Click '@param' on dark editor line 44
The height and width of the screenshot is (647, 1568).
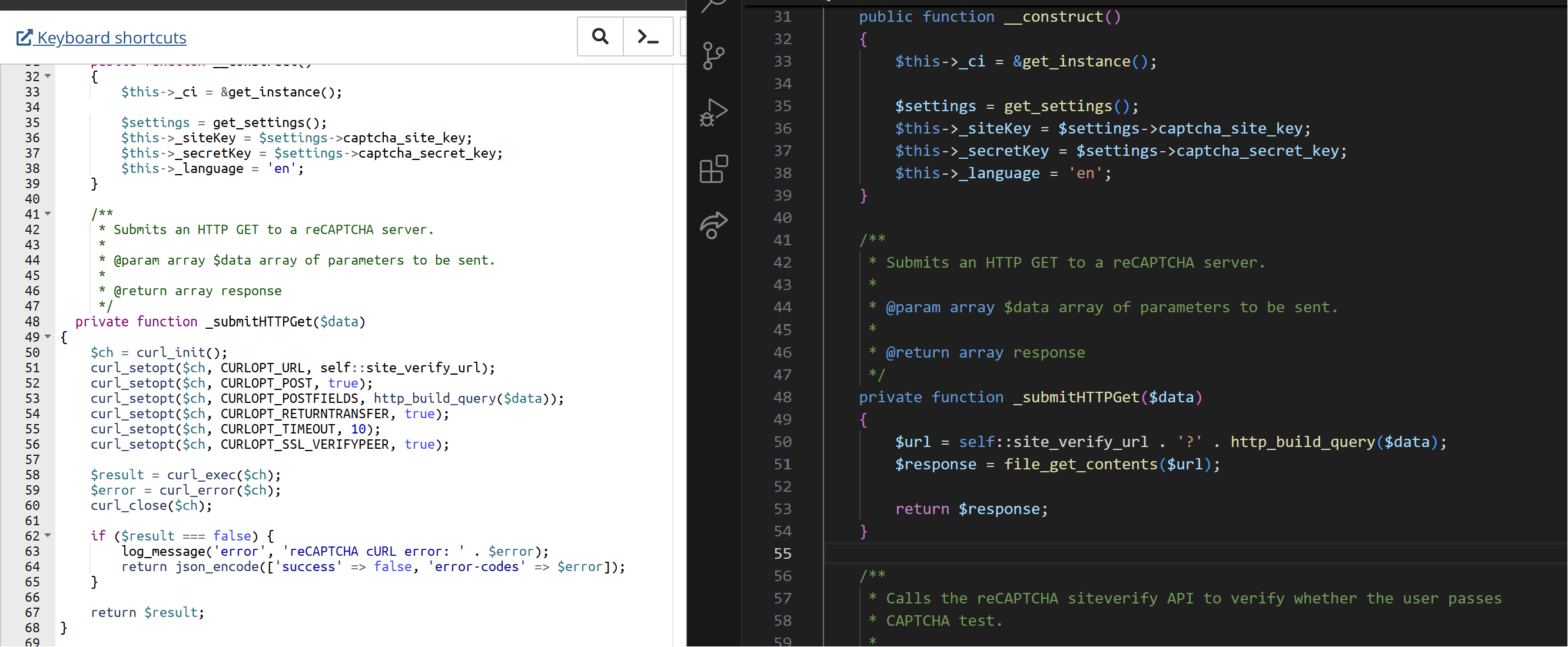pyautogui.click(x=912, y=307)
